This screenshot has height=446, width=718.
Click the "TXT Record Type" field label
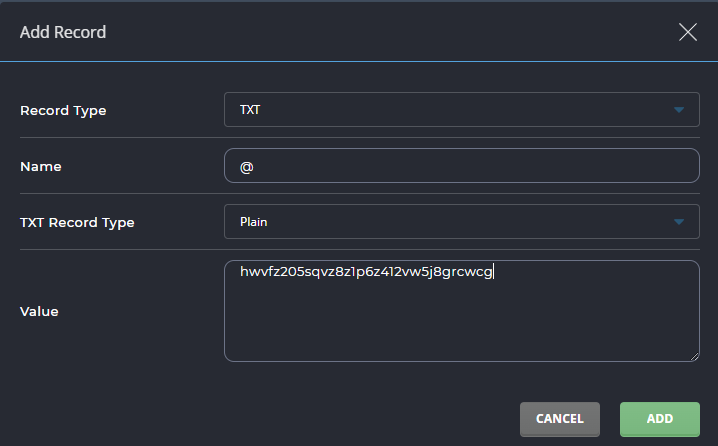tap(77, 222)
